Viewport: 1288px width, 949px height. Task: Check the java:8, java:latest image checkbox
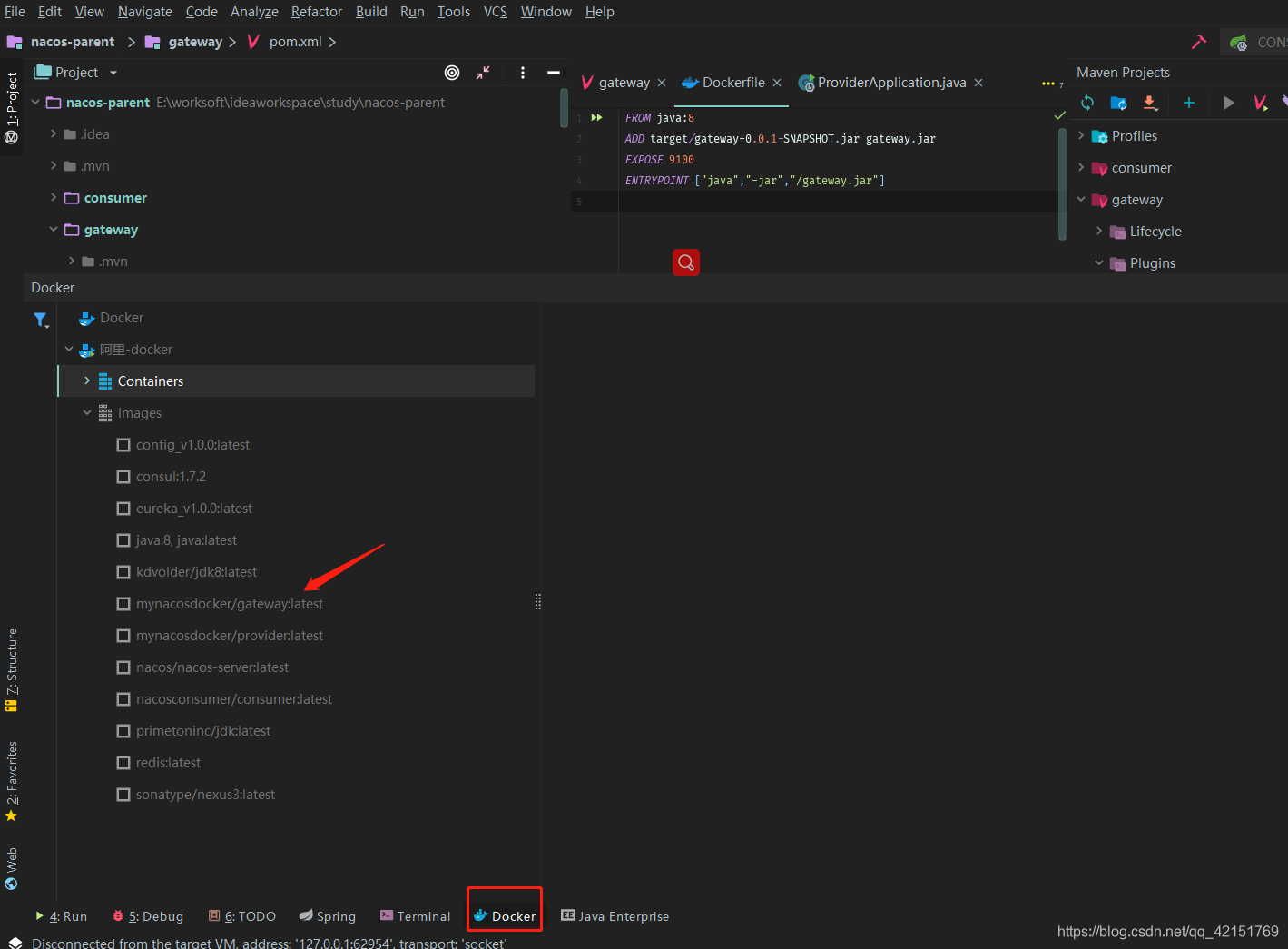[123, 540]
